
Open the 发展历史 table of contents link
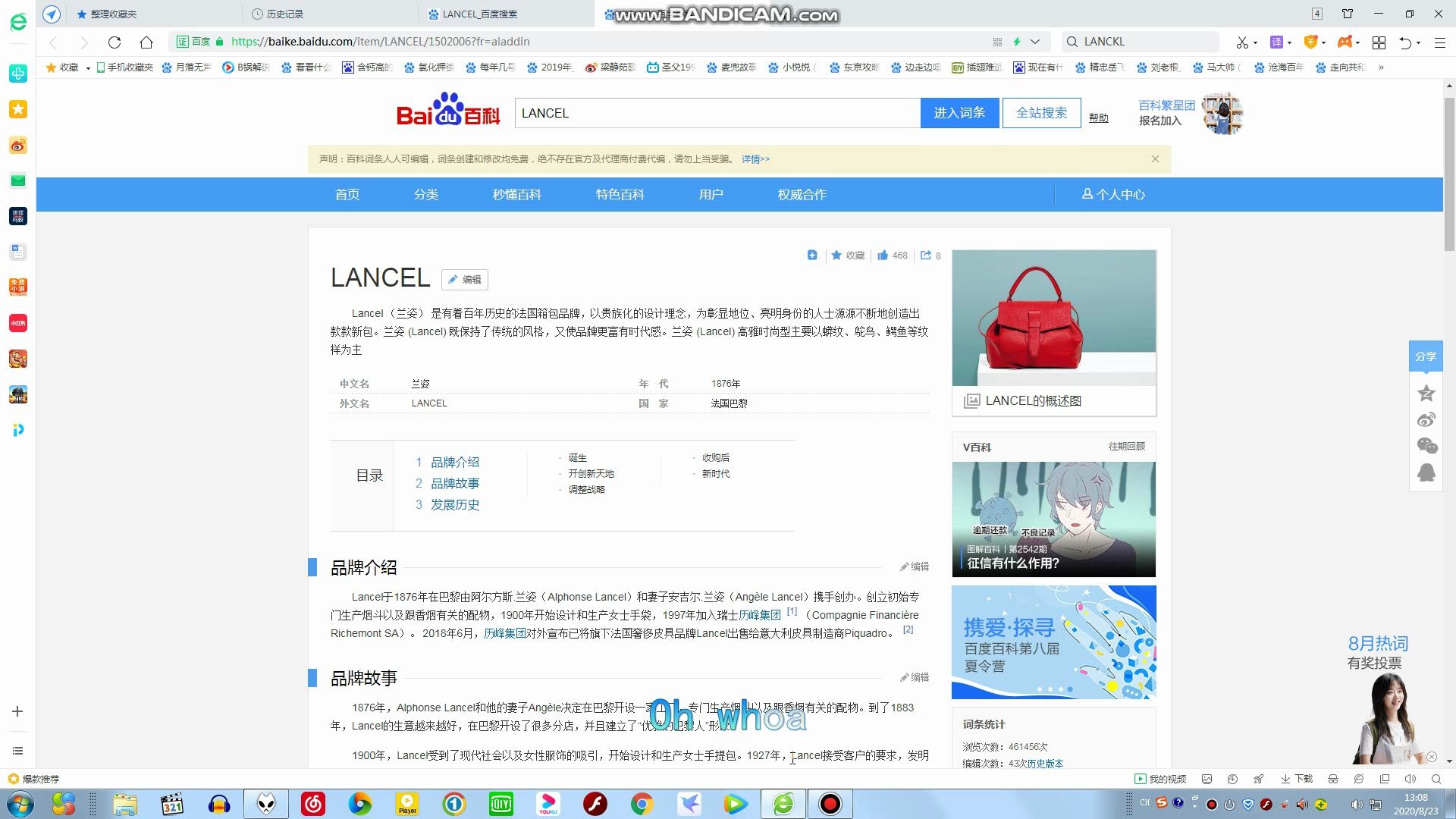455,504
